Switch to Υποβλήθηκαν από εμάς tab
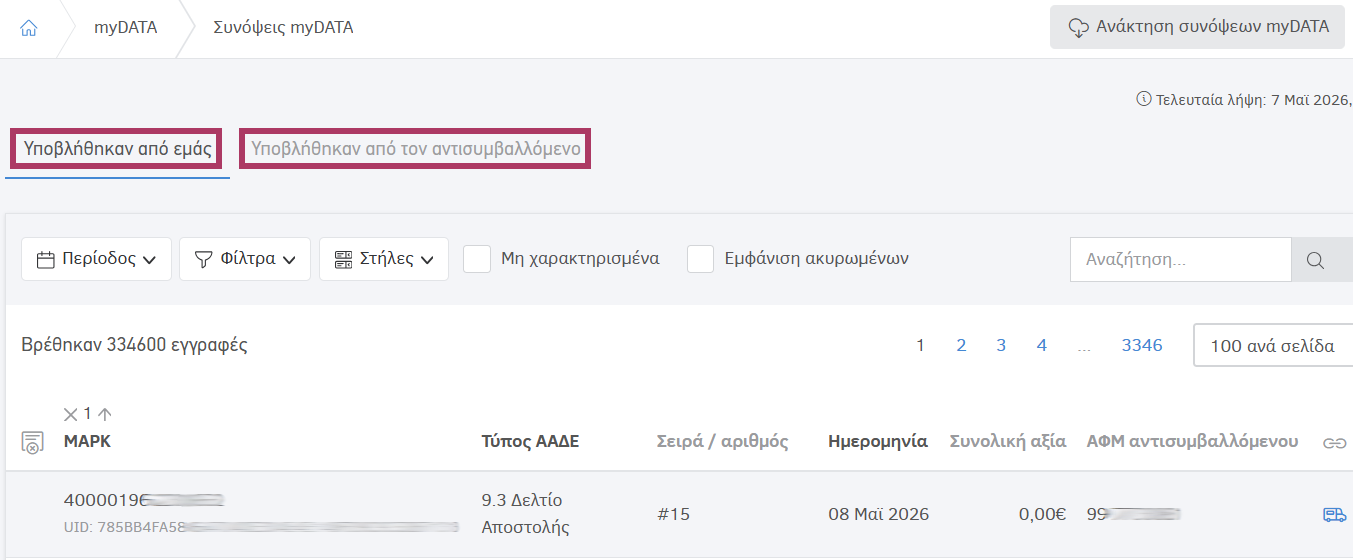 click(118, 150)
